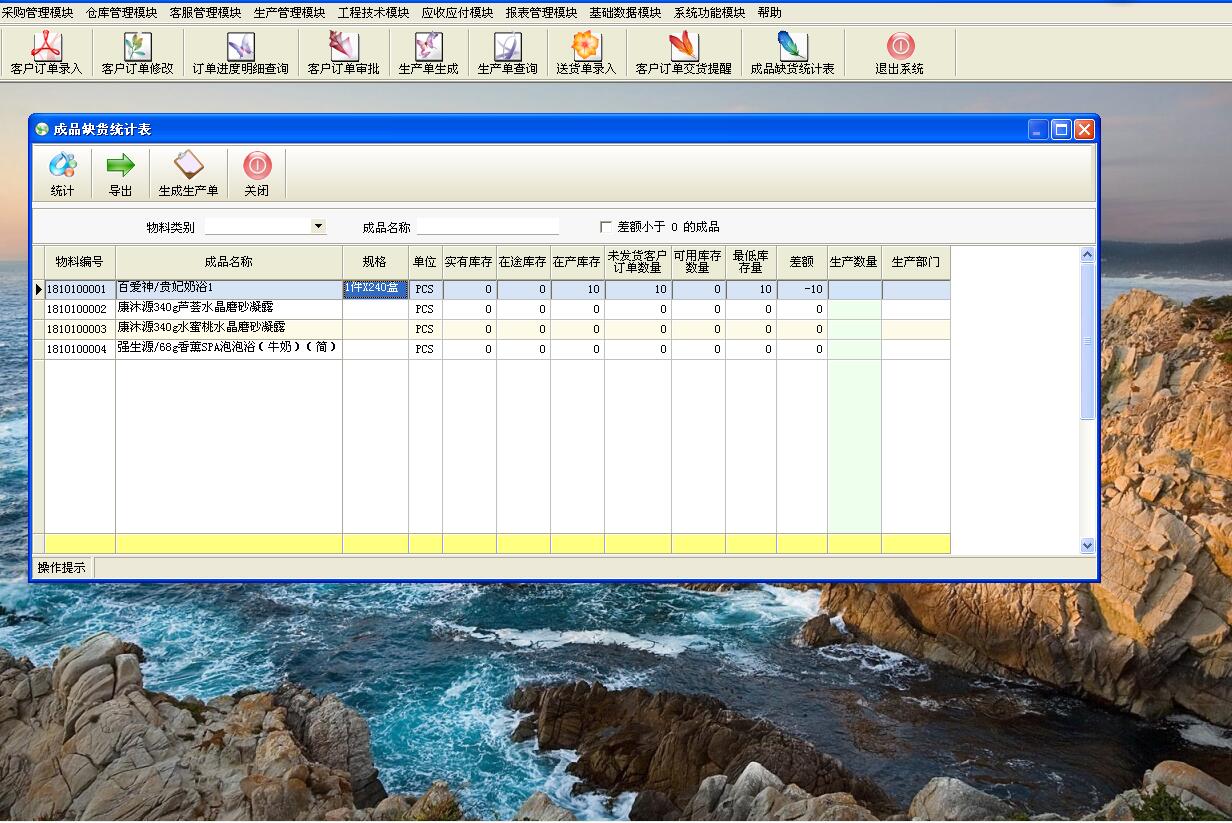Click the 成品名称 search input field
Screen dimensions: 1232x823
coord(488,227)
